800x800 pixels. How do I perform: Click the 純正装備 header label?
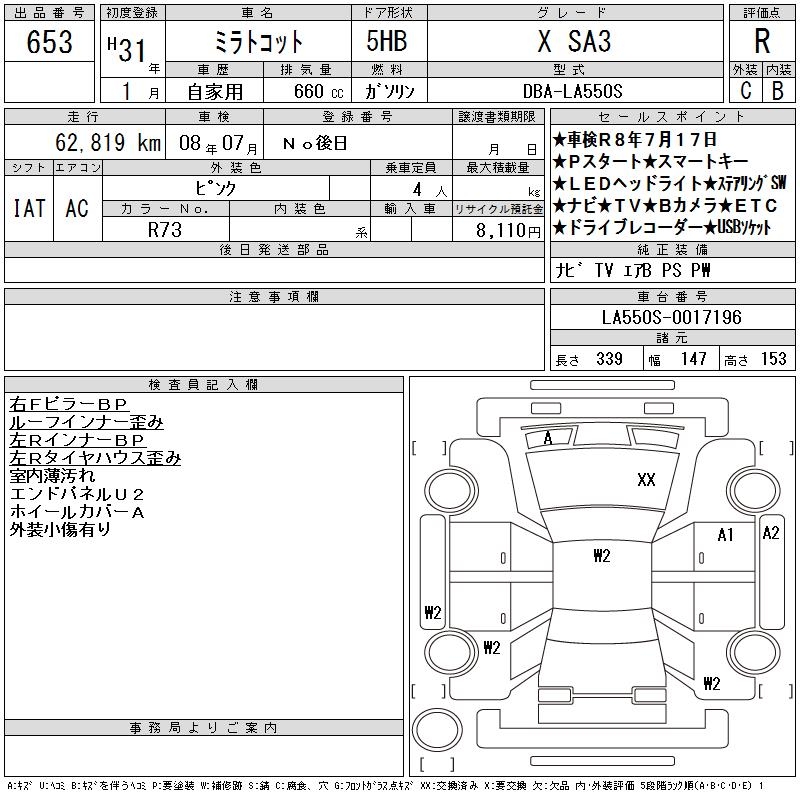[x=672, y=249]
